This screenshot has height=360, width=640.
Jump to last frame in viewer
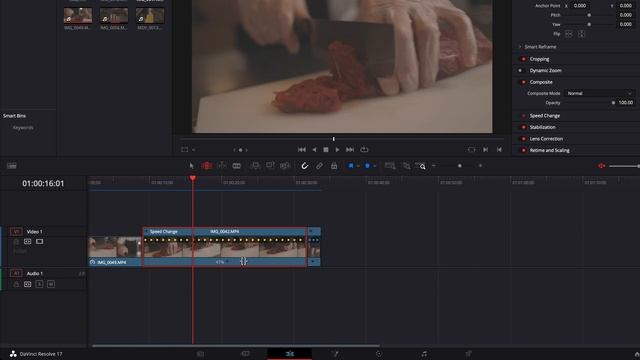point(350,150)
